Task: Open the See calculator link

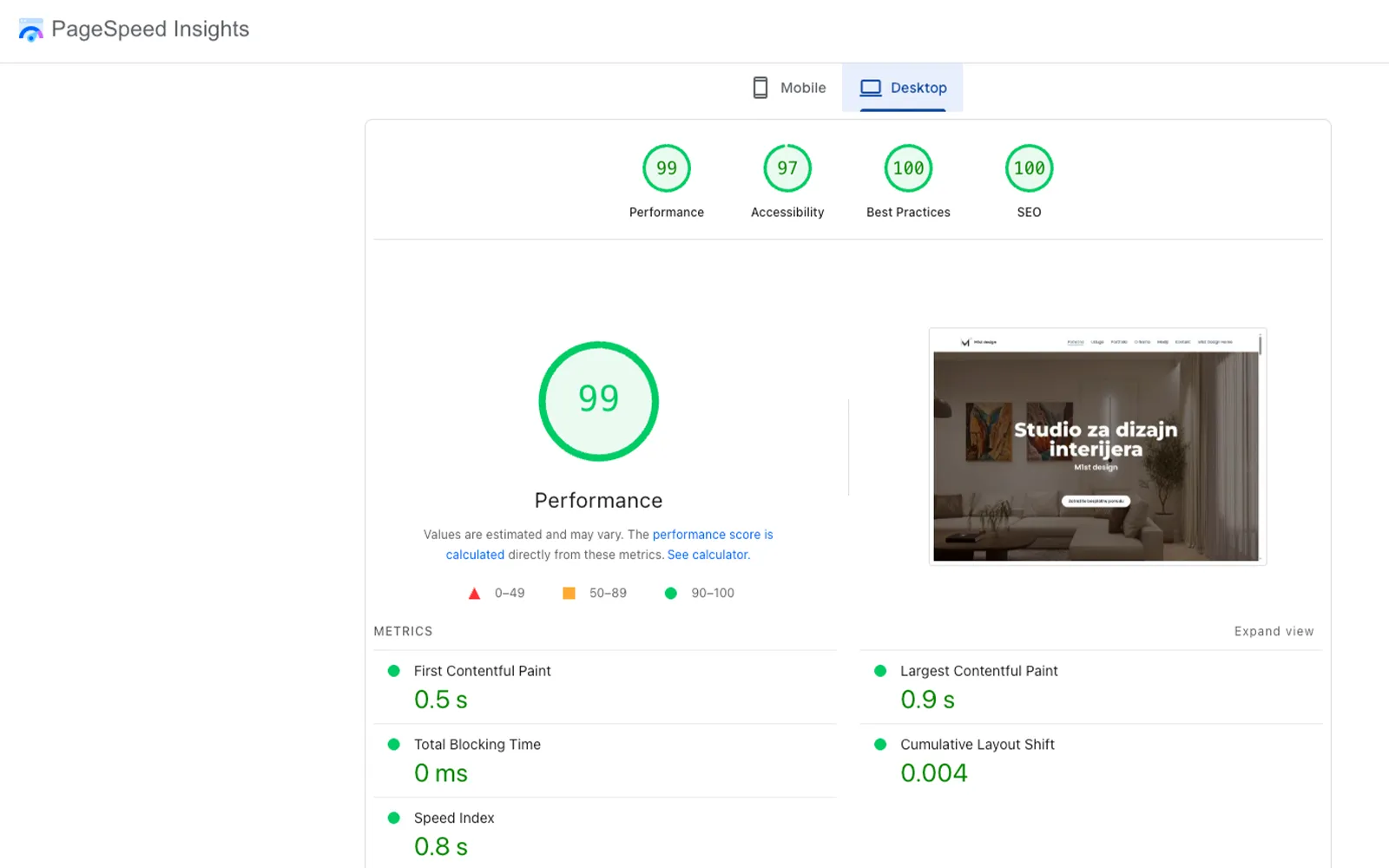Action: [708, 555]
